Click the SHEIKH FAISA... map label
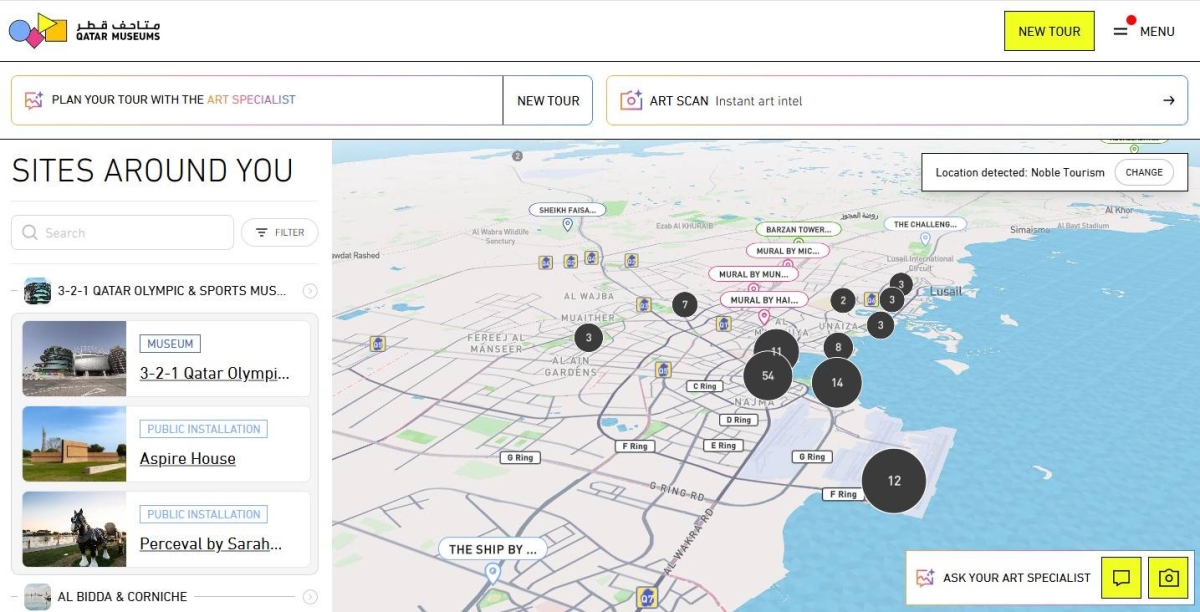The image size is (1200, 612). tap(568, 210)
